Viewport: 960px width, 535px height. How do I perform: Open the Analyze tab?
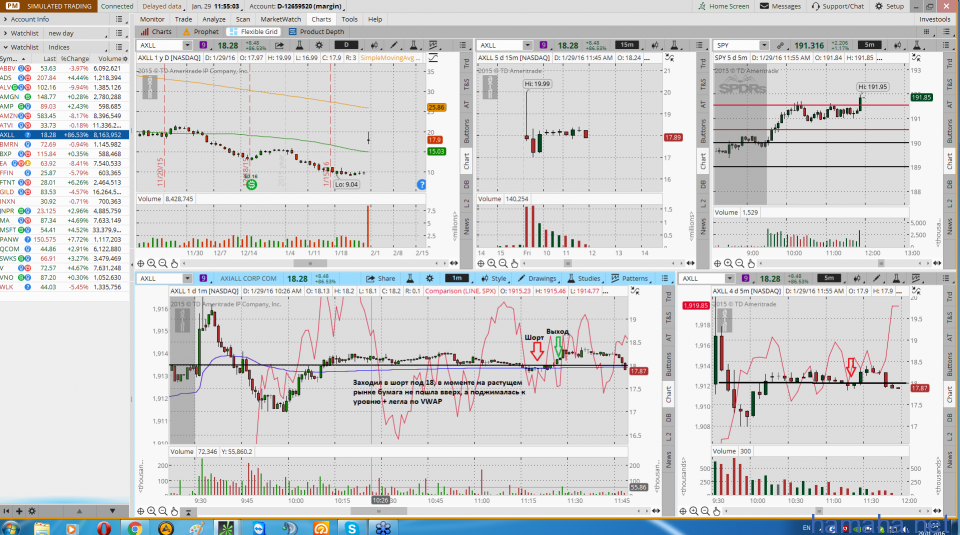214,20
